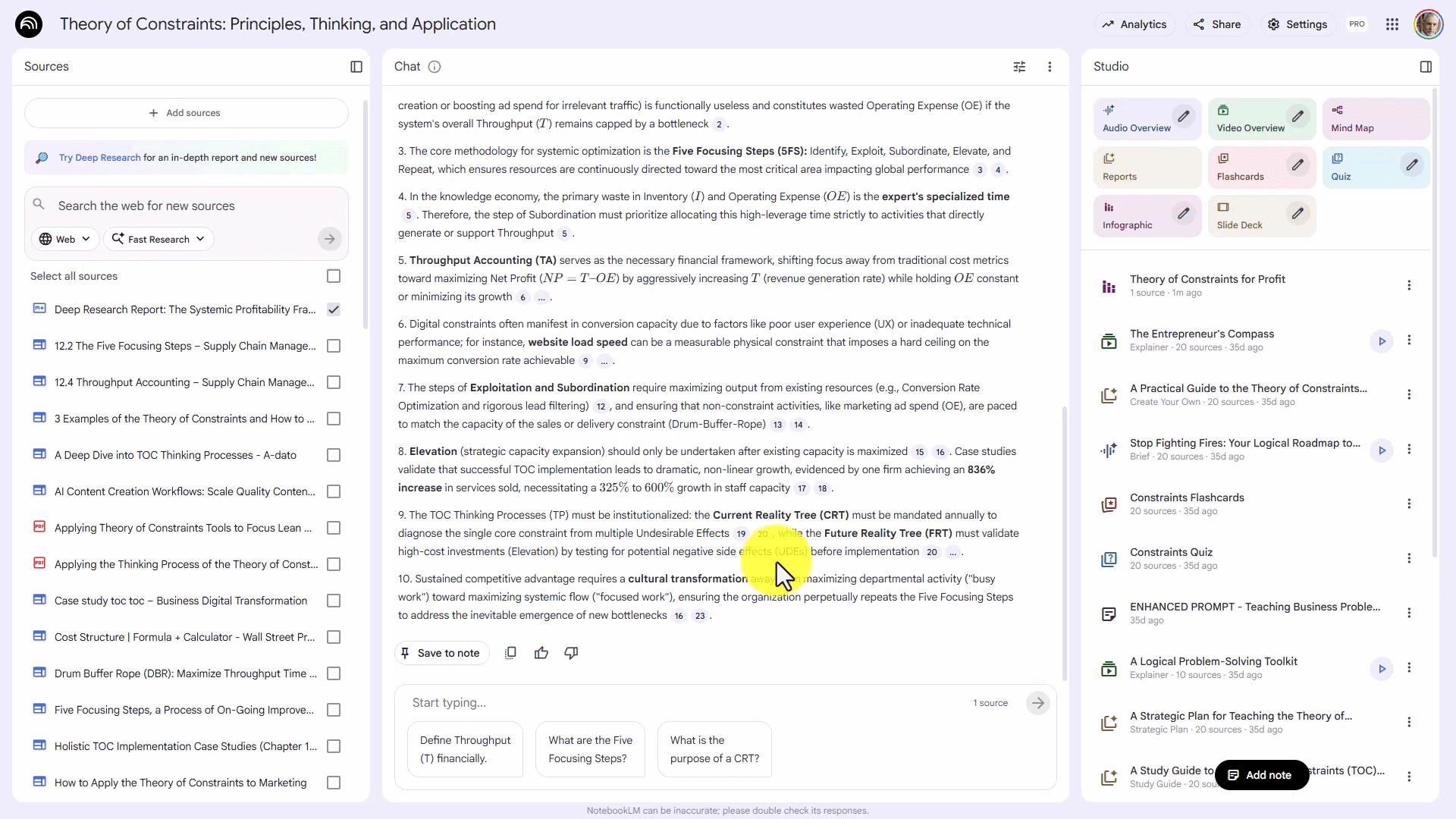Expand the Web source dropdown
Viewport: 1456px width, 819px height.
(x=65, y=239)
